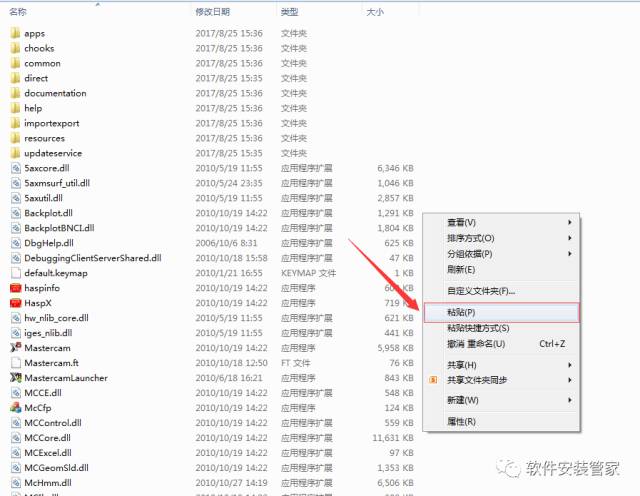Open the 分组依据(P) submenu arrow

pos(570,254)
